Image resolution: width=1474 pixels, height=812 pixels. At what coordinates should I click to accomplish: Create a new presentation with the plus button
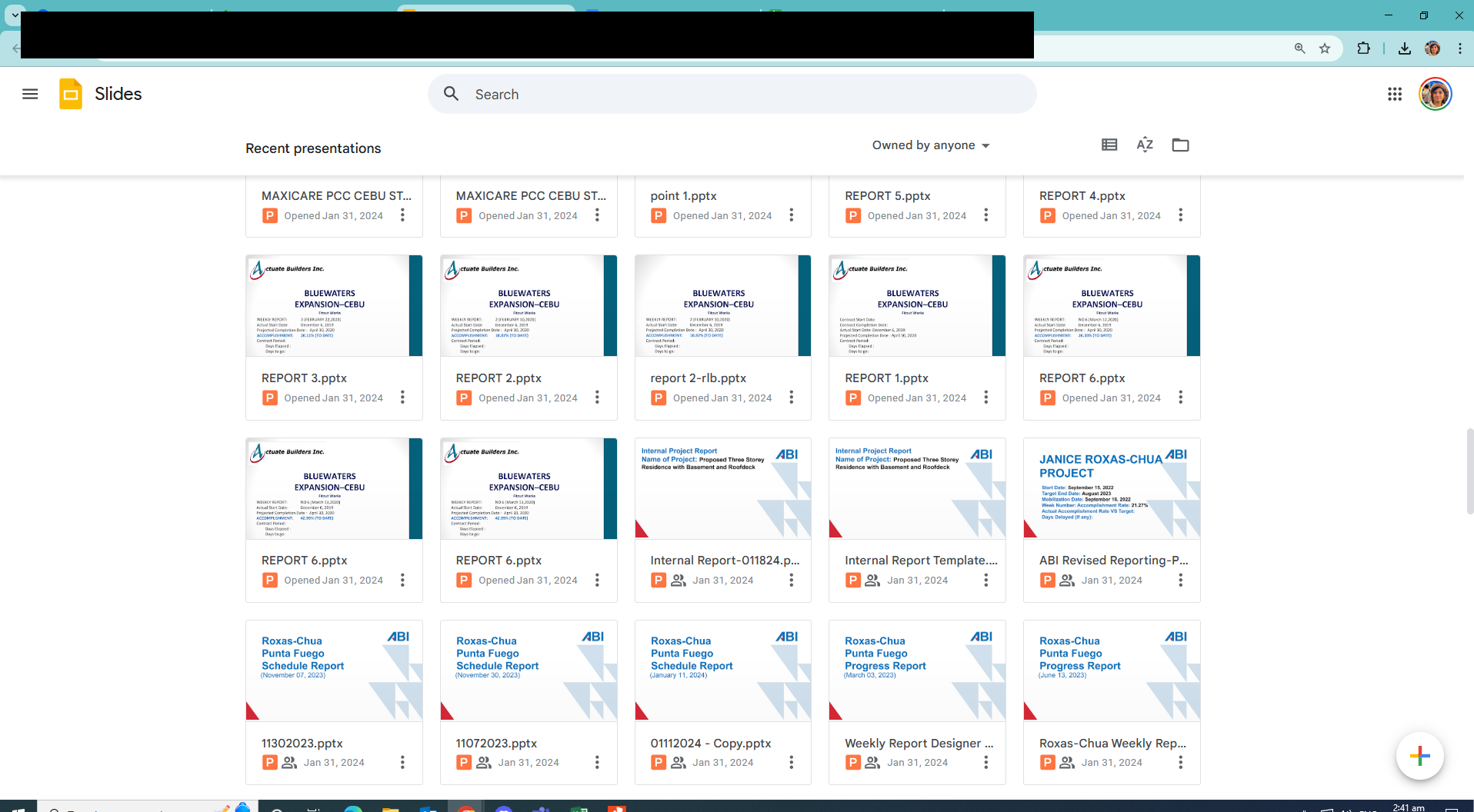pos(1419,756)
